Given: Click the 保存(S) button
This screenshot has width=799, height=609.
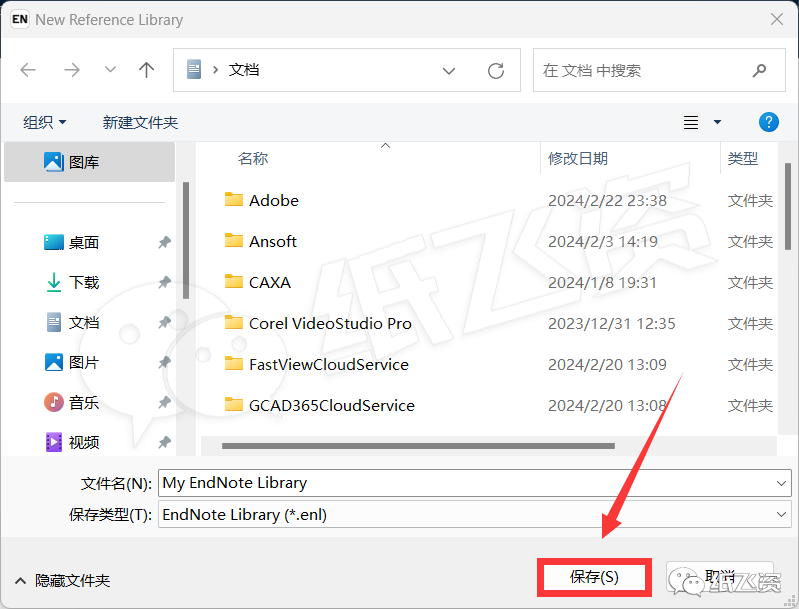Looking at the screenshot, I should pos(594,577).
